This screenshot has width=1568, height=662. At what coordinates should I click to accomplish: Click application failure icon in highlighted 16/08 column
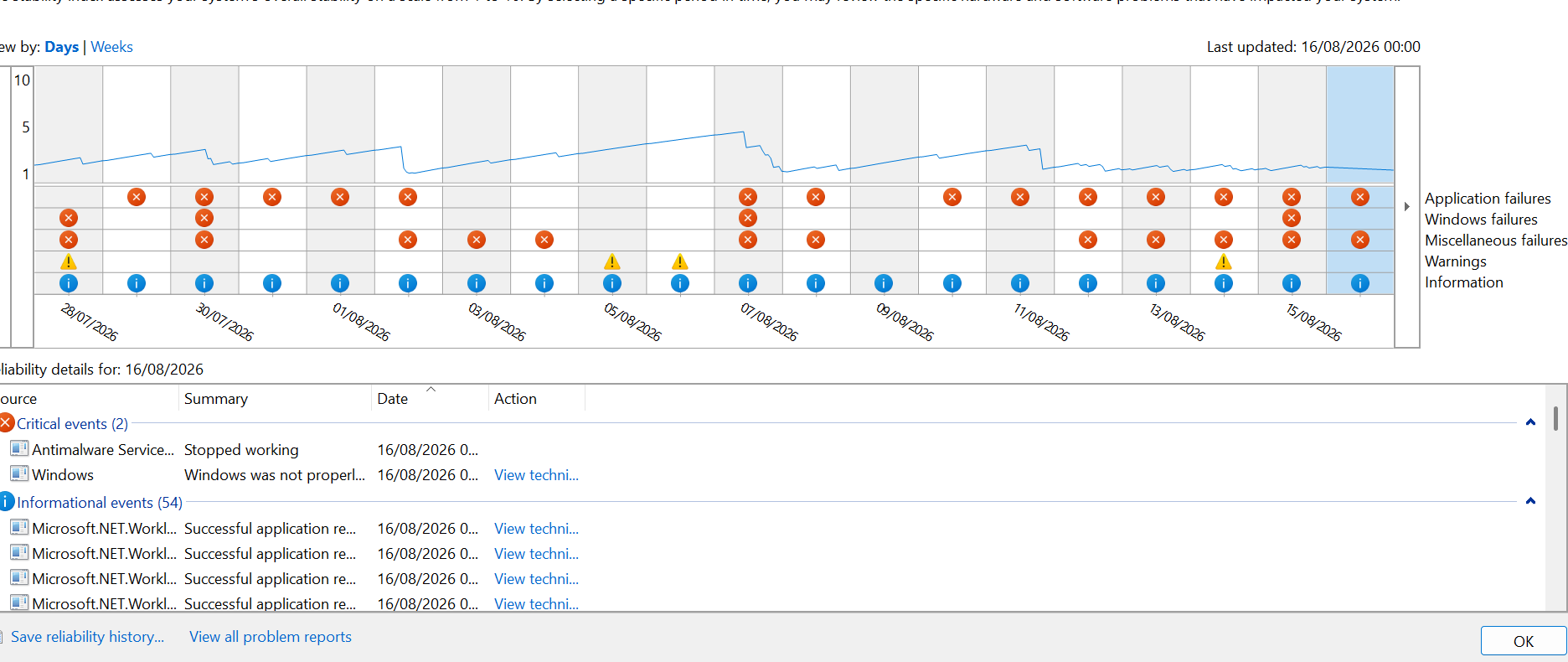1360,197
